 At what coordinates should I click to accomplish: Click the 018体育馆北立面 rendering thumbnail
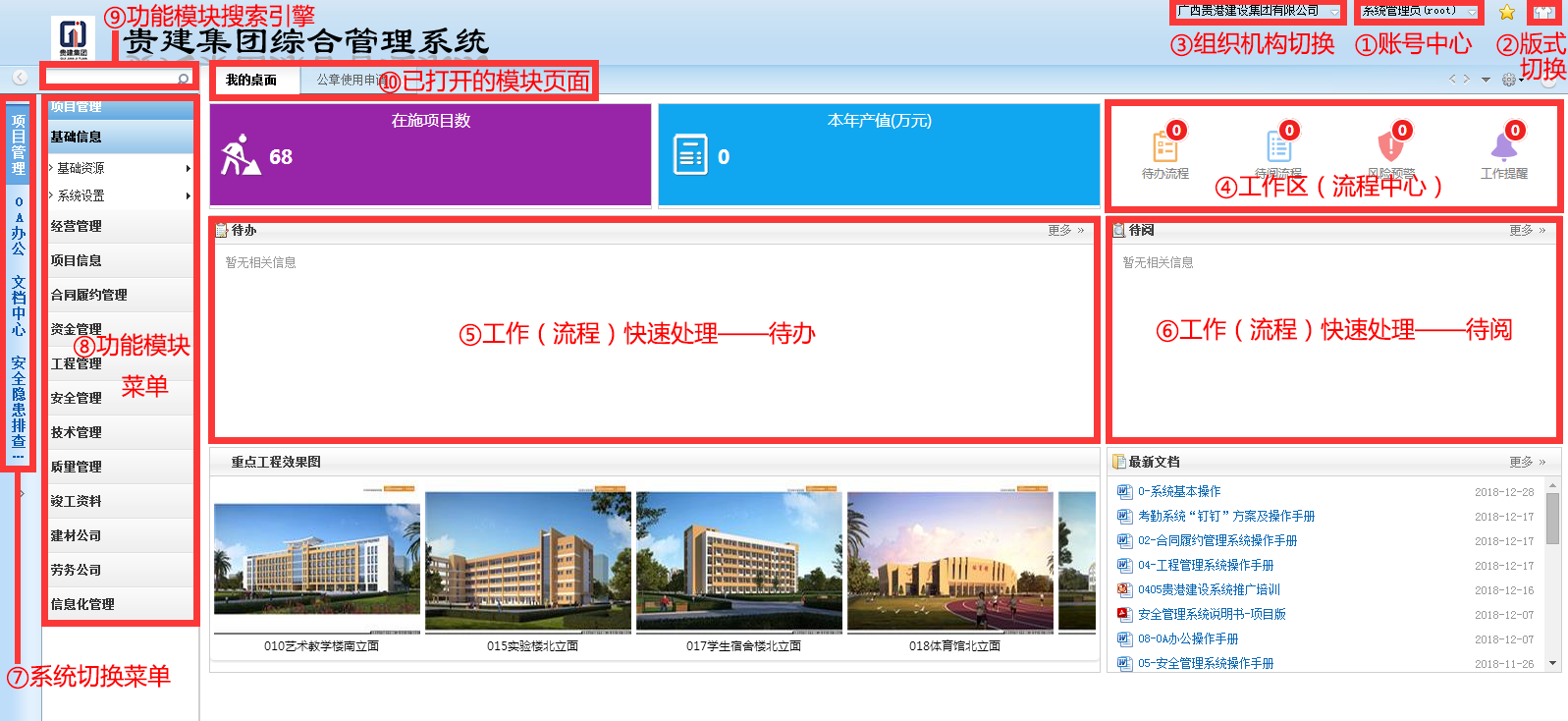click(x=949, y=562)
